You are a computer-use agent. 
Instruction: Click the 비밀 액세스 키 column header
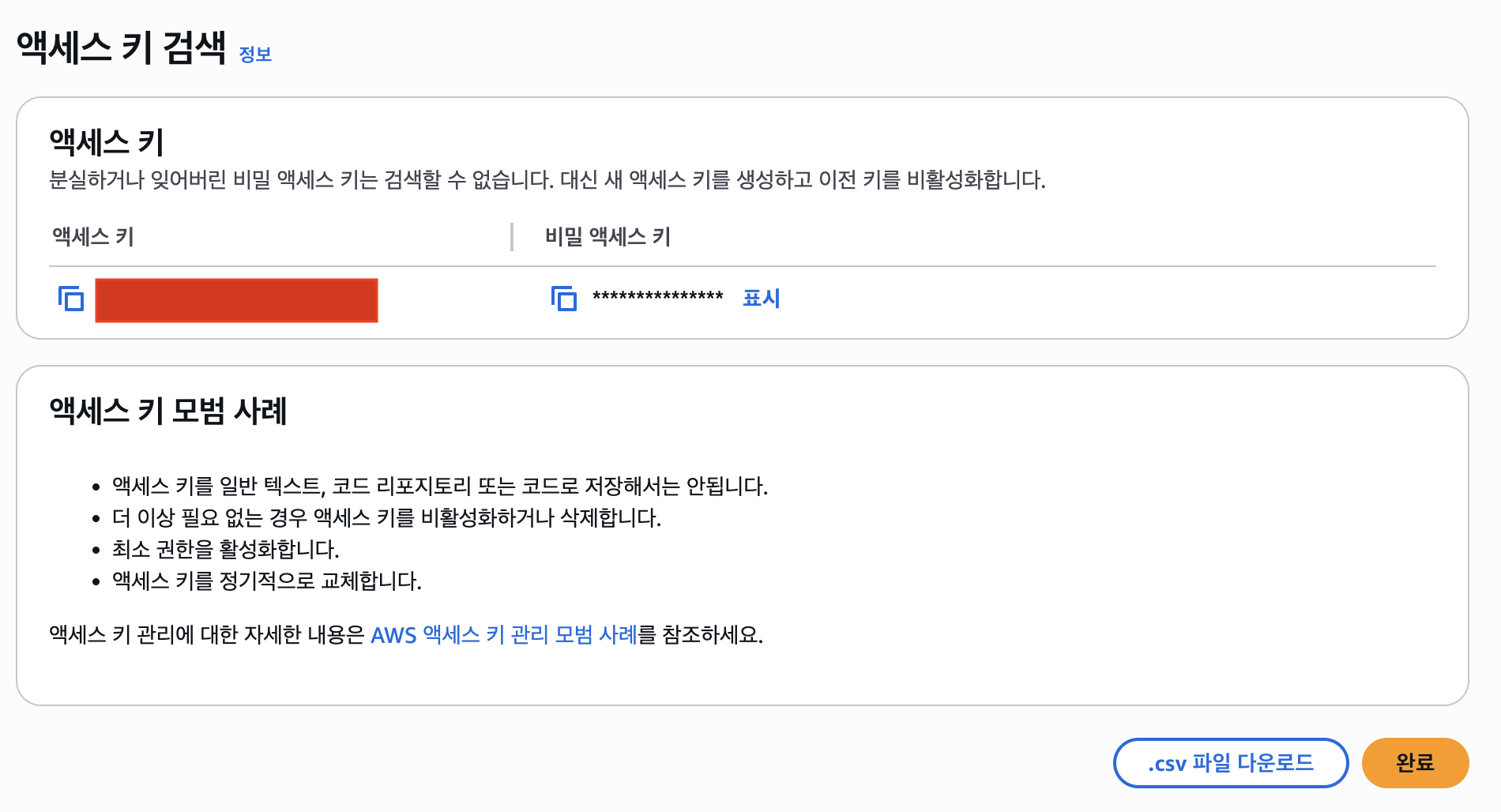[608, 237]
